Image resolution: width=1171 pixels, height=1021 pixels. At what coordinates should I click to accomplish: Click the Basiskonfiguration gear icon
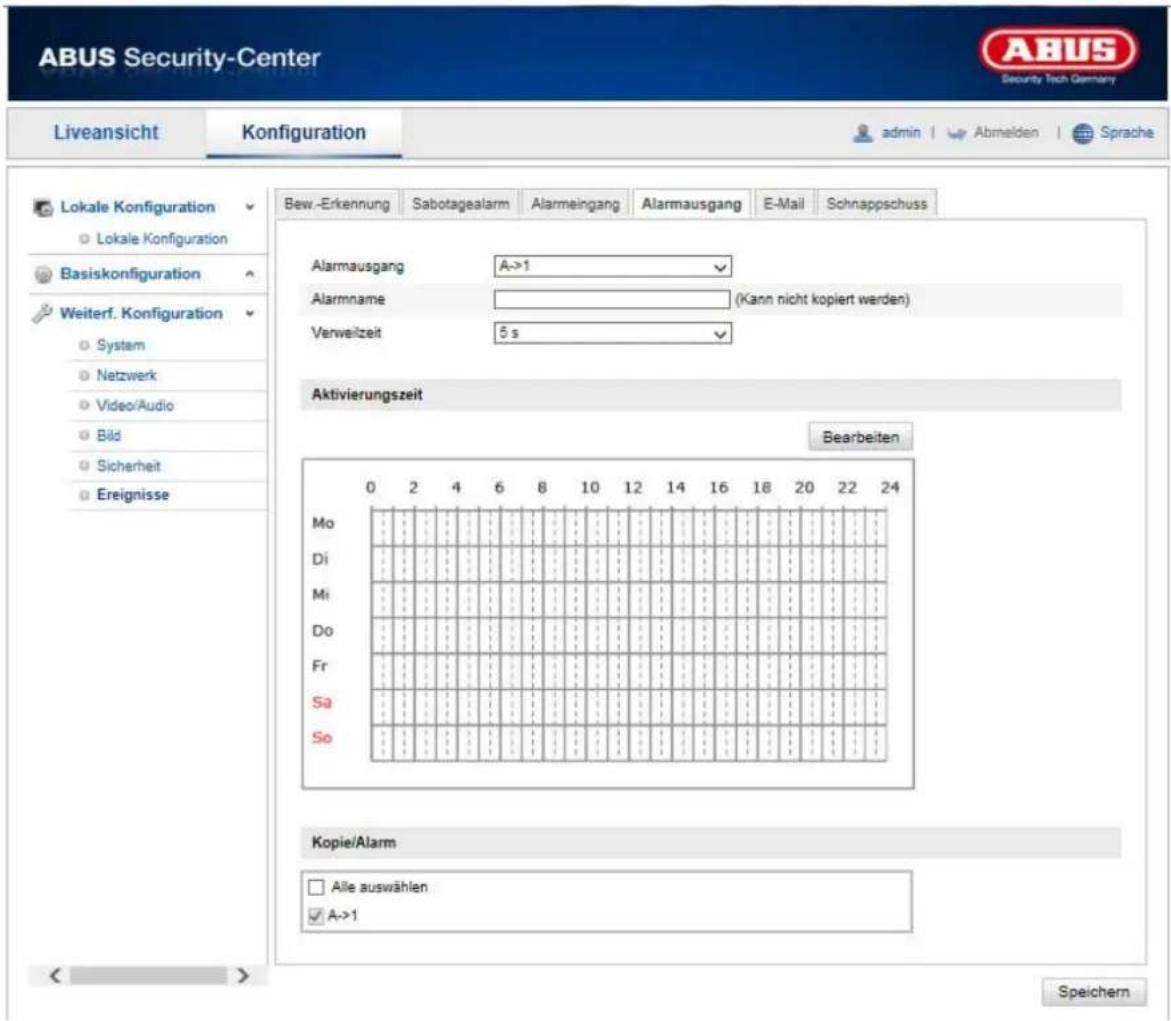point(43,274)
